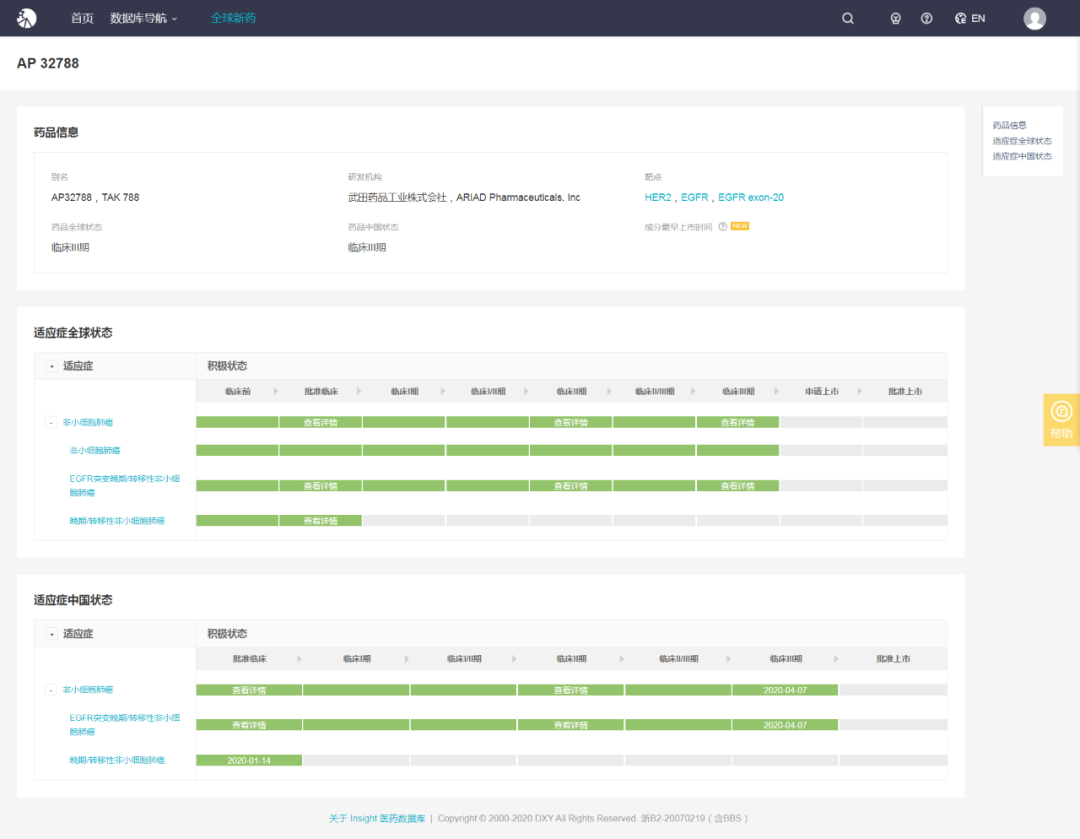Open the EGFR exon-20 target link
Image resolution: width=1080 pixels, height=839 pixels.
pos(751,197)
